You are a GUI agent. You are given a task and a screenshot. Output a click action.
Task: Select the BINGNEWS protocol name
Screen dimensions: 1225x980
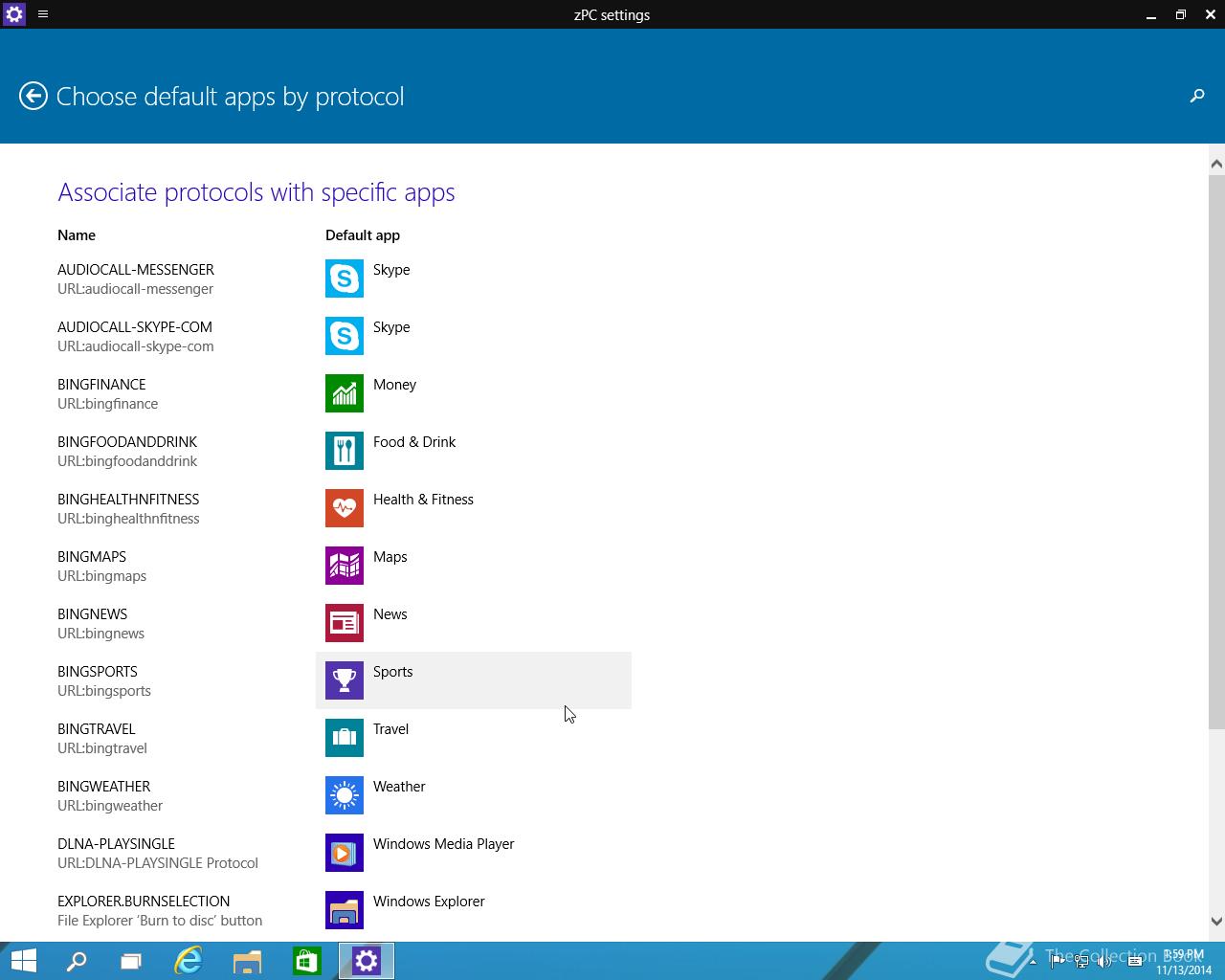click(92, 614)
